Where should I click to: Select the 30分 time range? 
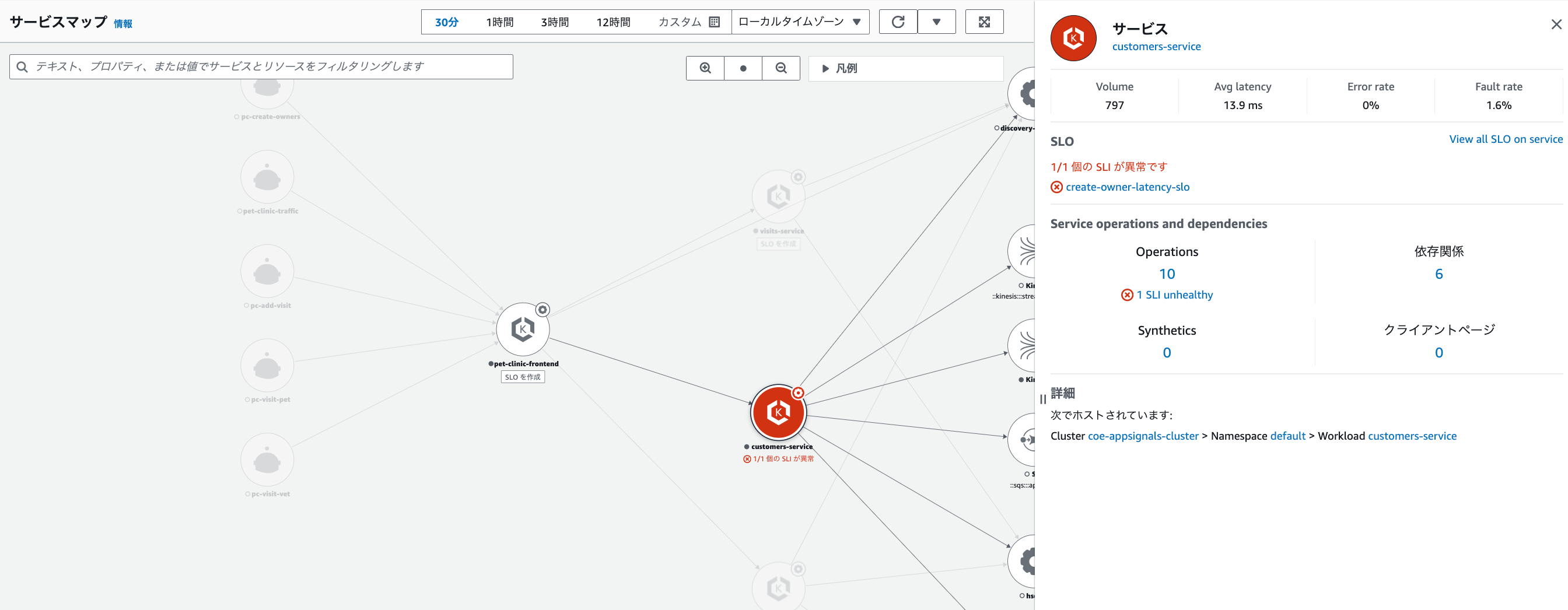(446, 22)
